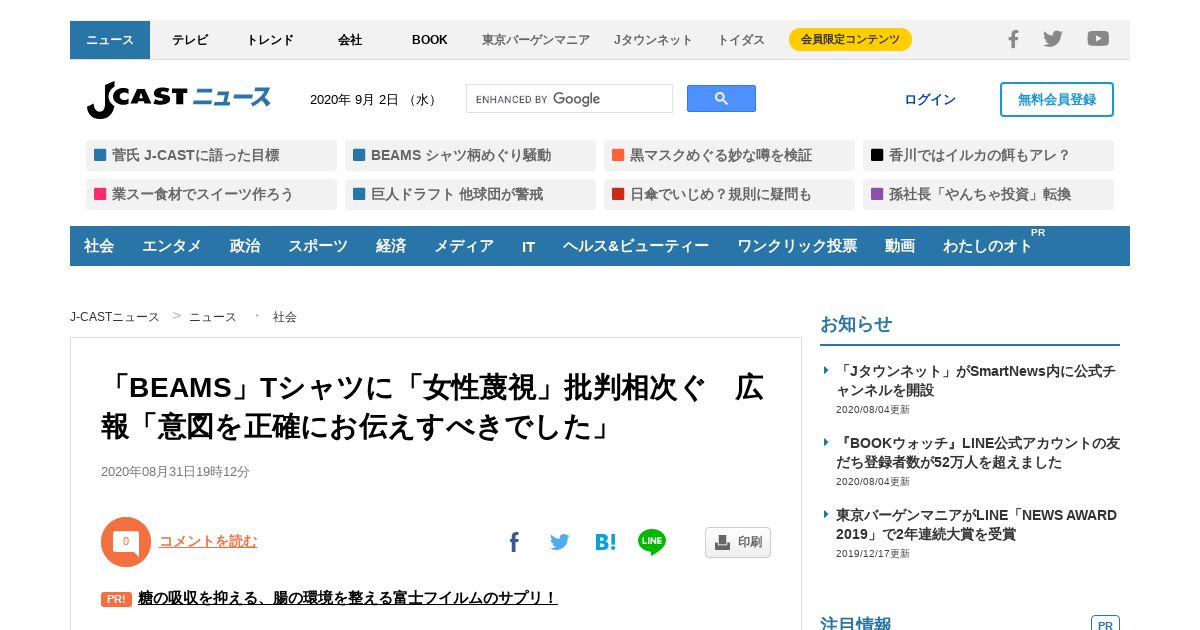Click the 社会 breadcrumb

coord(285,317)
